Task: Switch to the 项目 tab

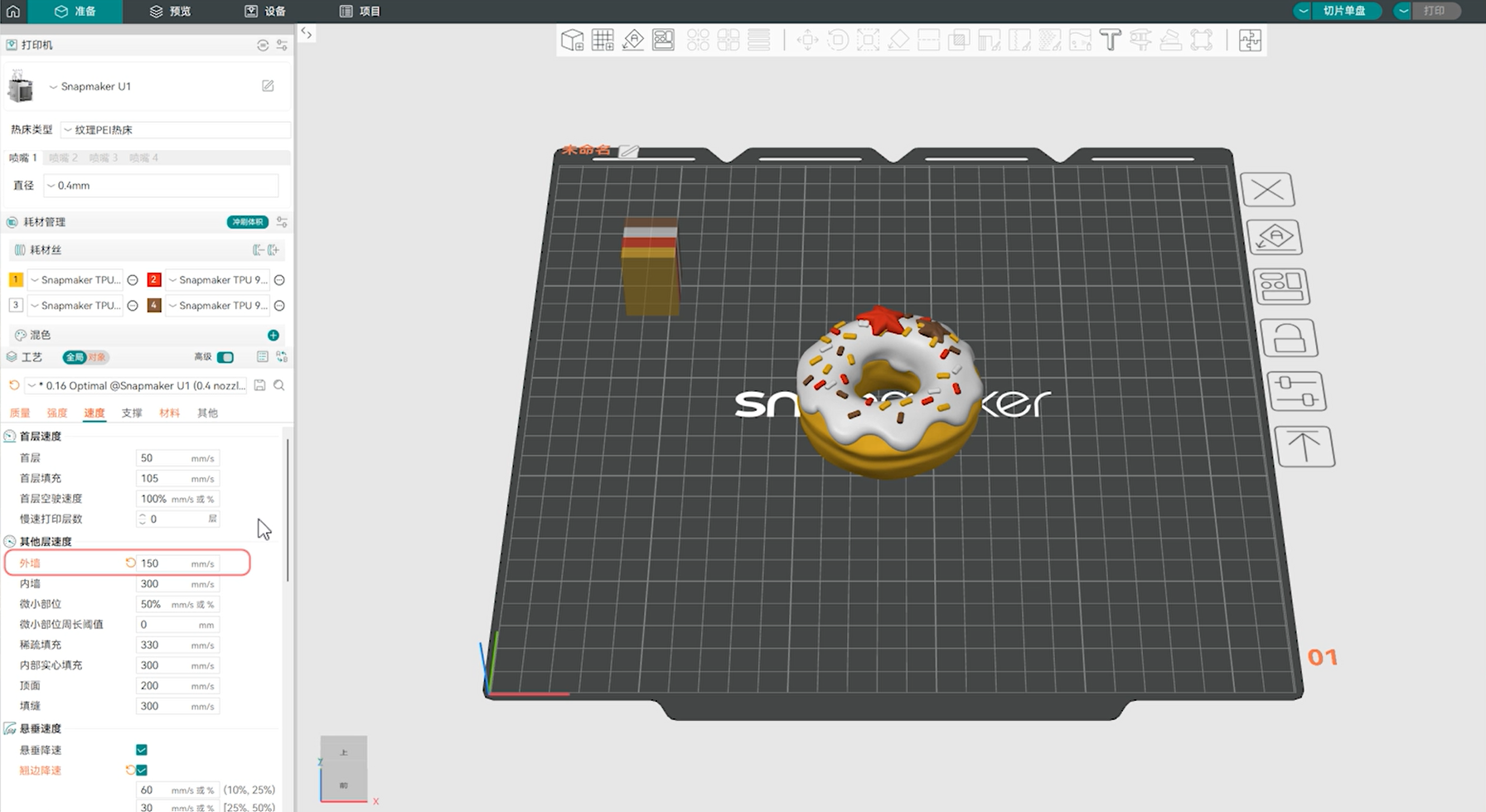Action: (360, 11)
